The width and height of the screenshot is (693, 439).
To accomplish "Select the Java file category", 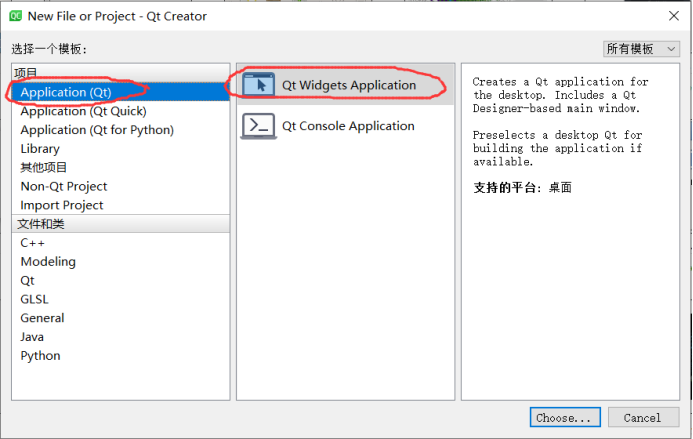I will click(121, 337).
